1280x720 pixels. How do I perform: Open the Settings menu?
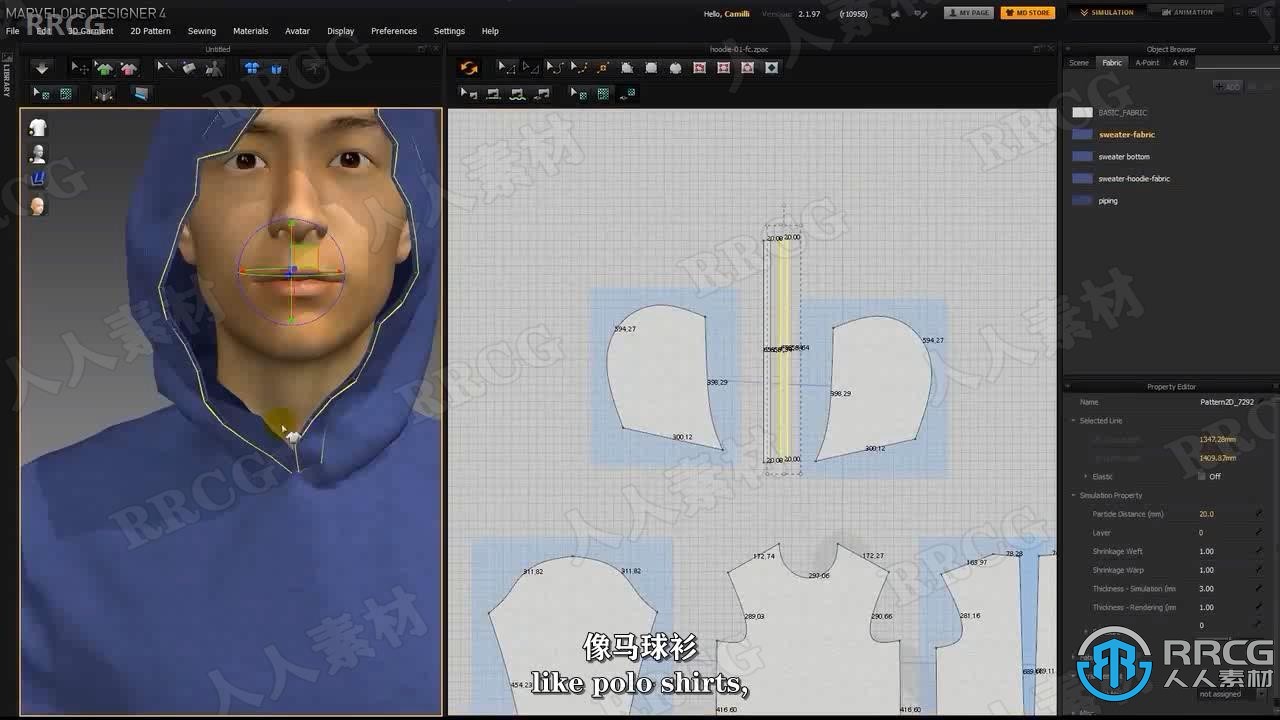[x=449, y=31]
